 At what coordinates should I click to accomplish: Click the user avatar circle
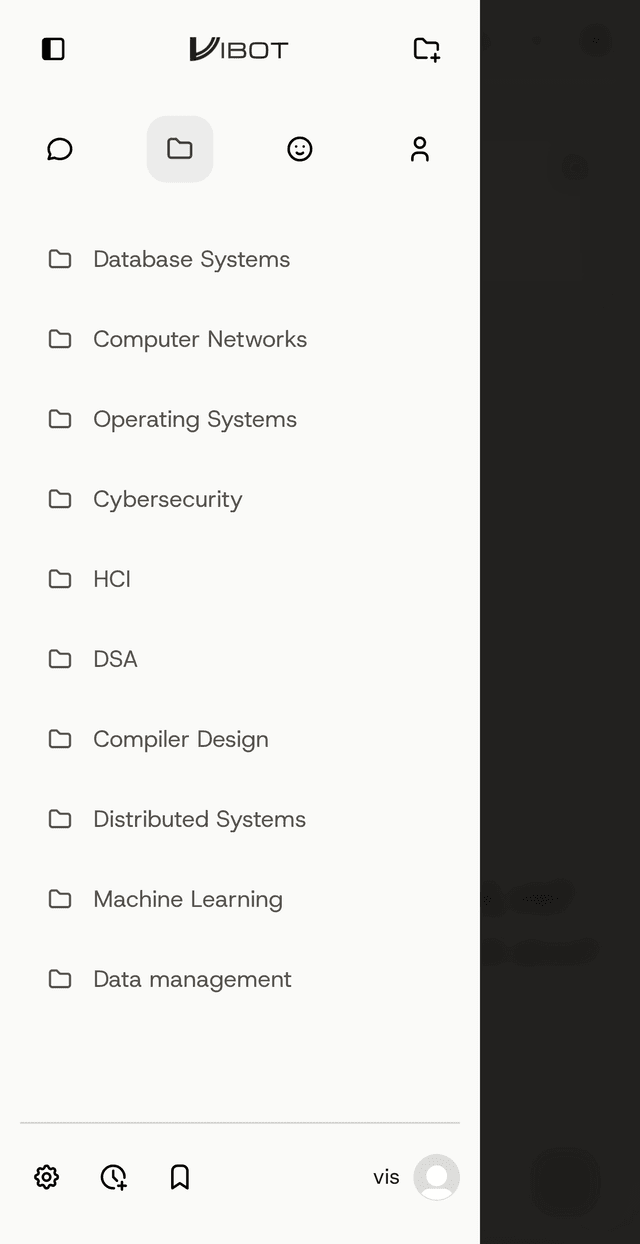[x=435, y=1177]
